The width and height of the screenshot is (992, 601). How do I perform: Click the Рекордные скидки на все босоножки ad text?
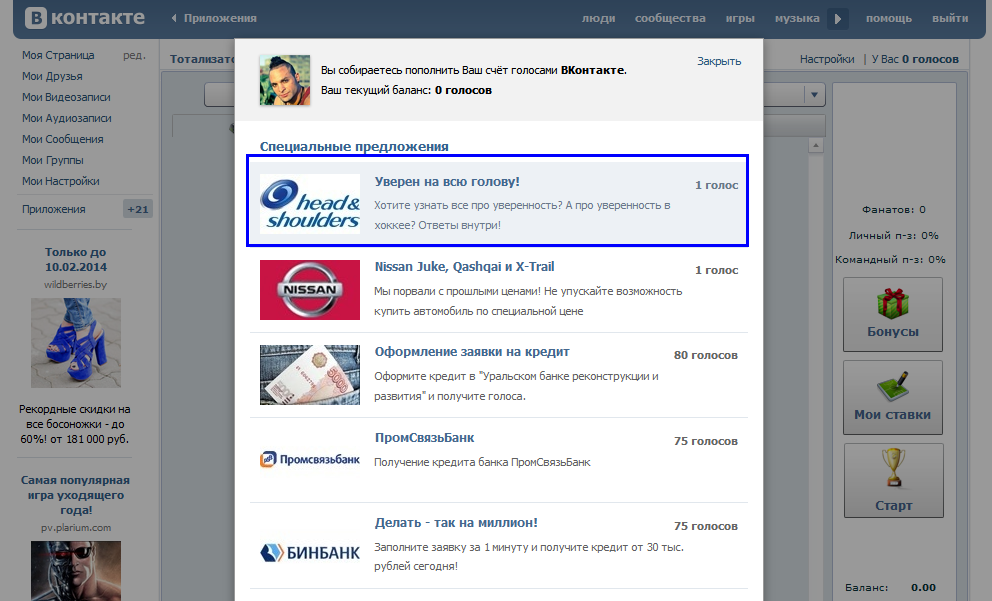(x=75, y=424)
